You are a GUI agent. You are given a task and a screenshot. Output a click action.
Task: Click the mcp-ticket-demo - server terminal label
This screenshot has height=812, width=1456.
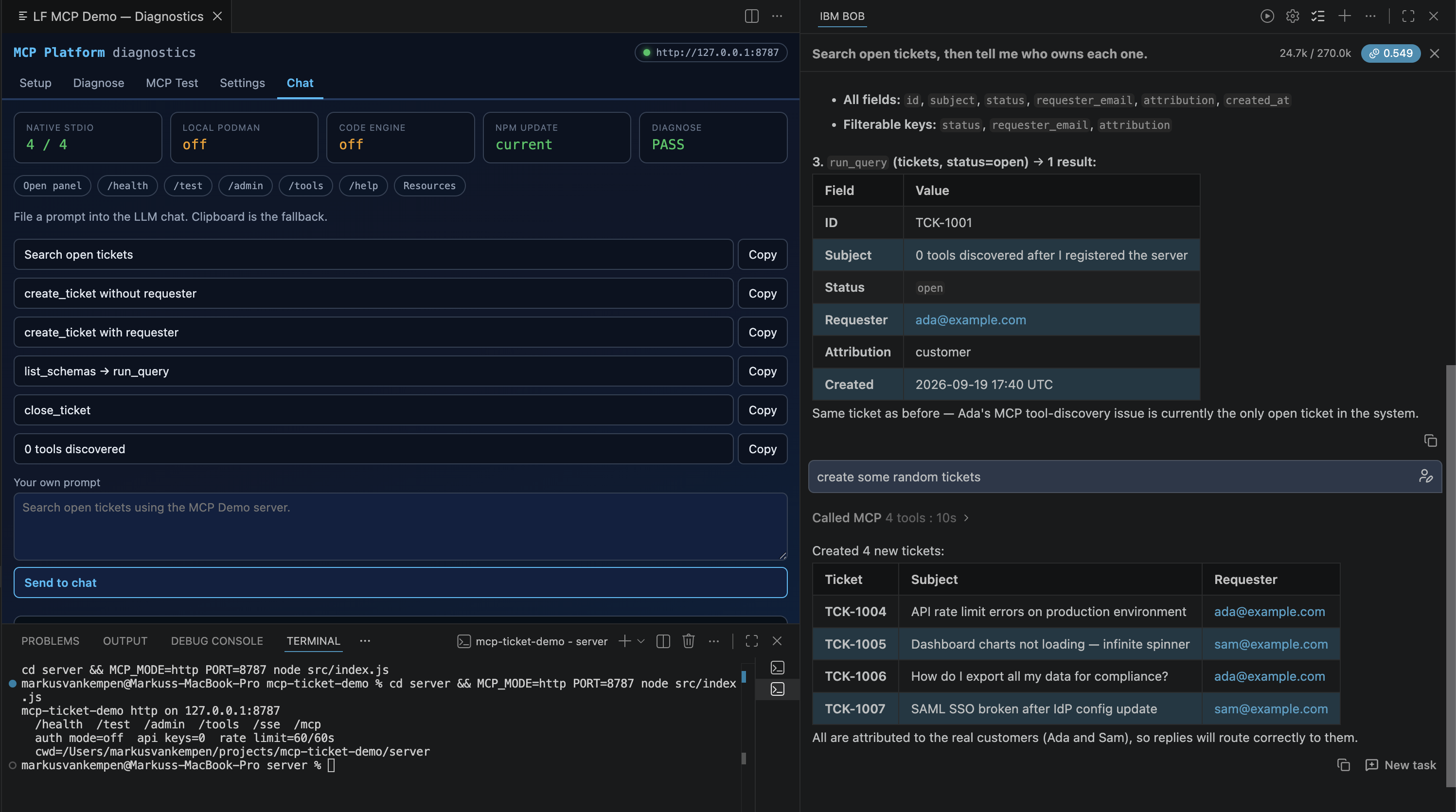pos(532,641)
